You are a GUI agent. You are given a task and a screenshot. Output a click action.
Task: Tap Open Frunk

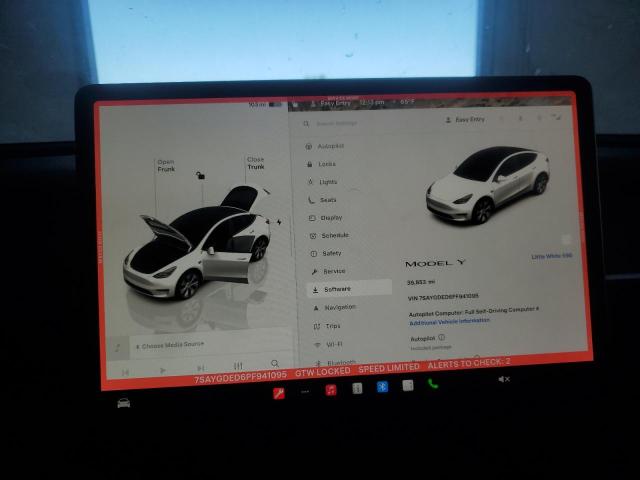166,166
